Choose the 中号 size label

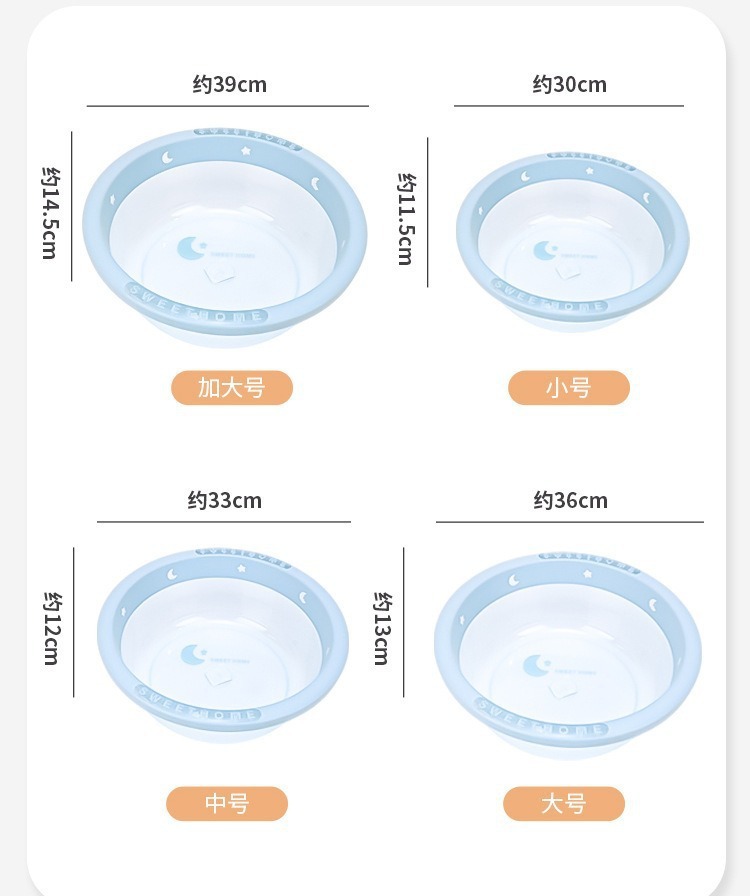[x=226, y=804]
